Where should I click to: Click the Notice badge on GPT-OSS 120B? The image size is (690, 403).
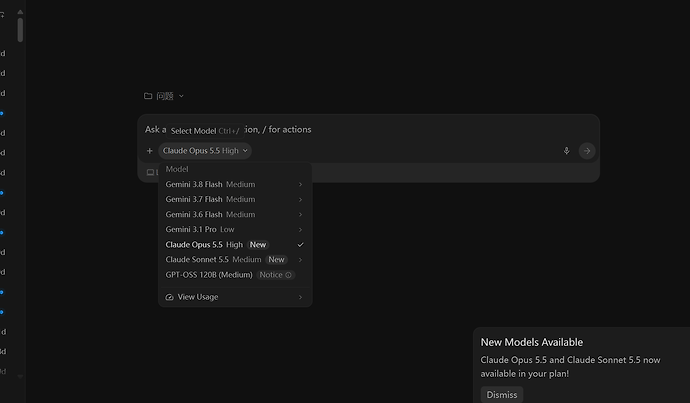pyautogui.click(x=275, y=275)
